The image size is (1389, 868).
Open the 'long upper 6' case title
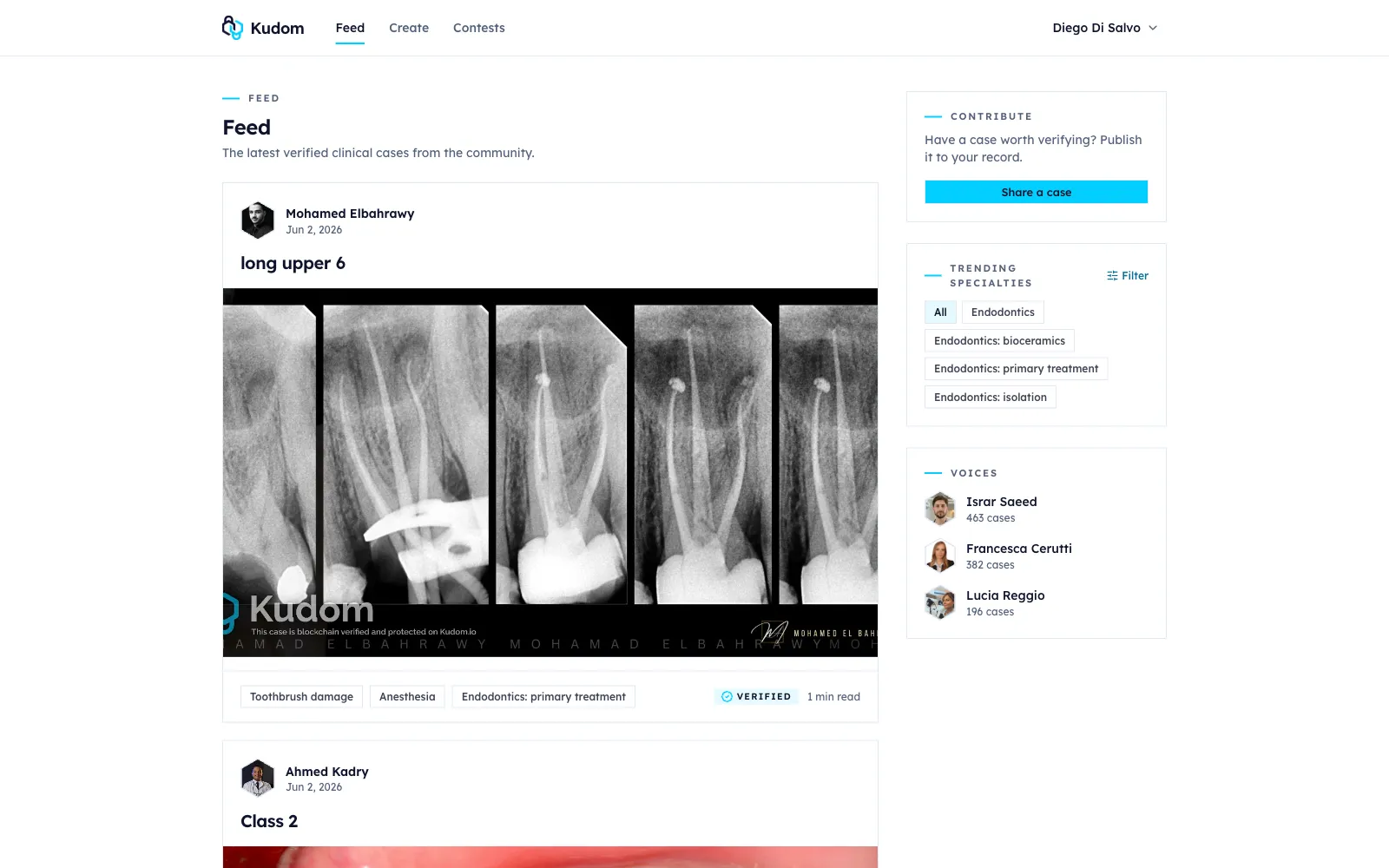tap(293, 263)
